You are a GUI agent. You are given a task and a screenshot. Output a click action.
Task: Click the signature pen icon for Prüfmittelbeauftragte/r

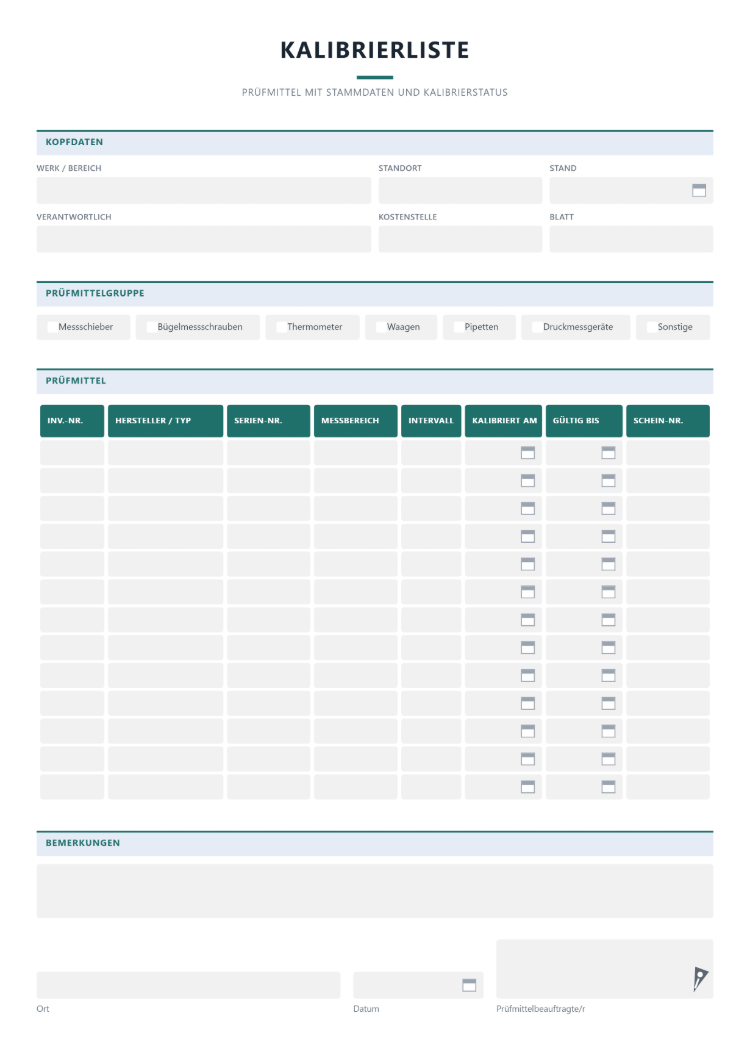click(x=700, y=978)
